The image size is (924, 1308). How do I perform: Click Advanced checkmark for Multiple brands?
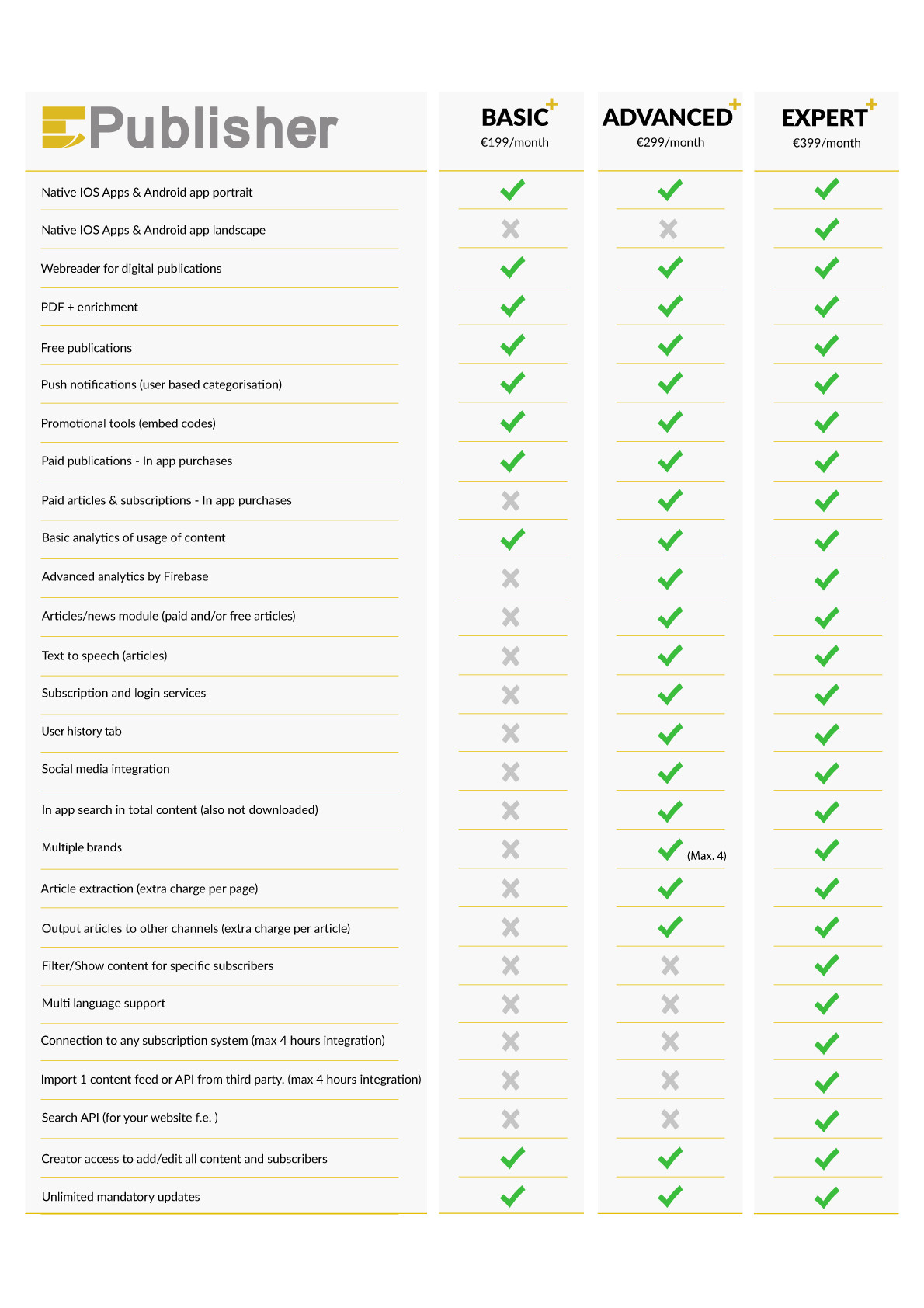tap(669, 850)
